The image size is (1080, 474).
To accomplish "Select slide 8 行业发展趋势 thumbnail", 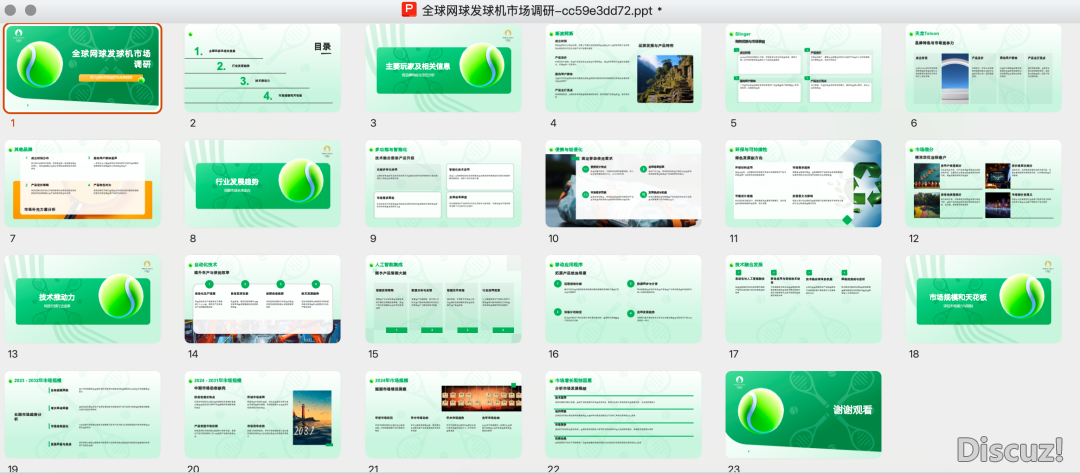I will coord(262,184).
